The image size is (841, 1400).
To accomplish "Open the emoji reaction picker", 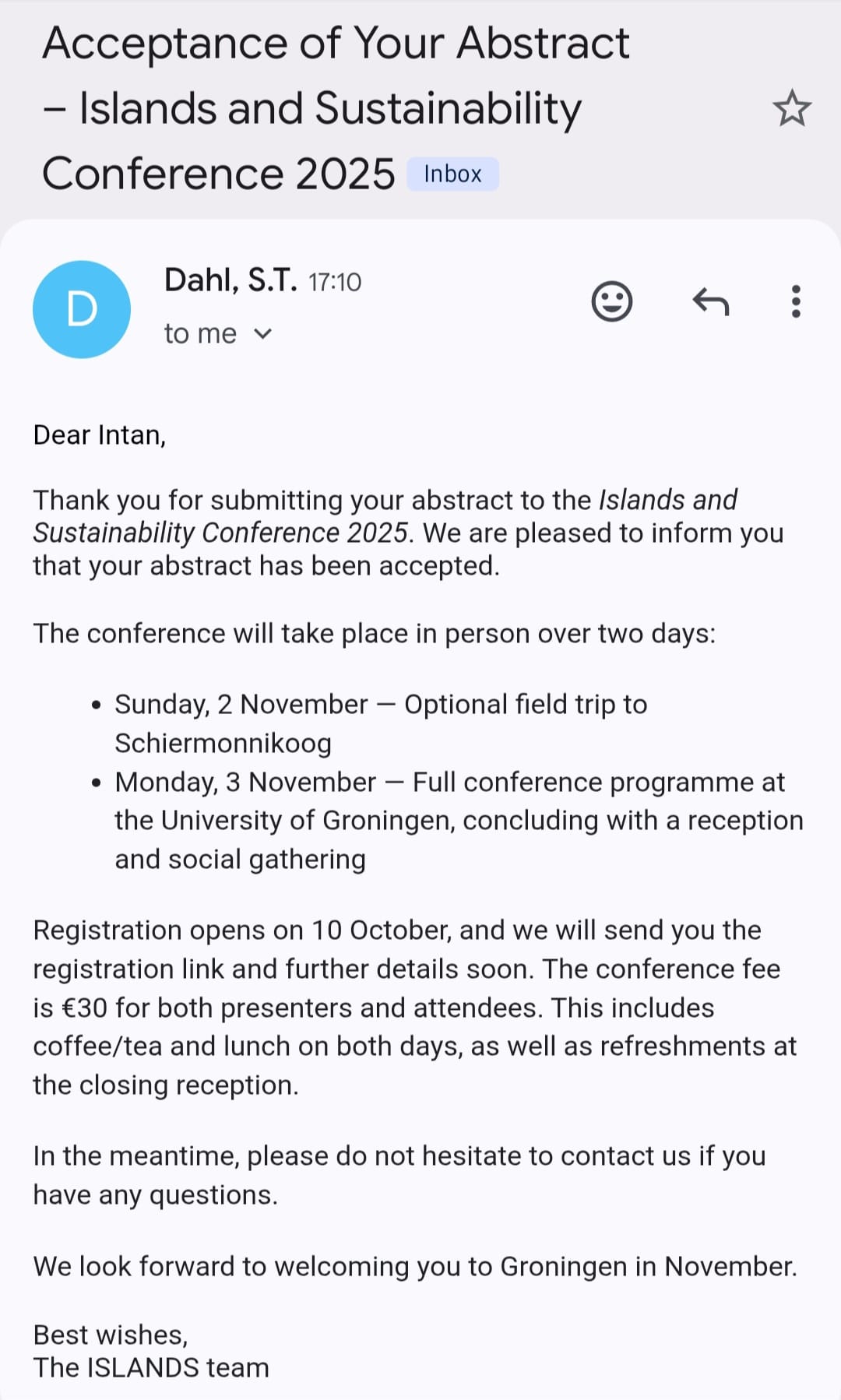I will click(x=612, y=301).
